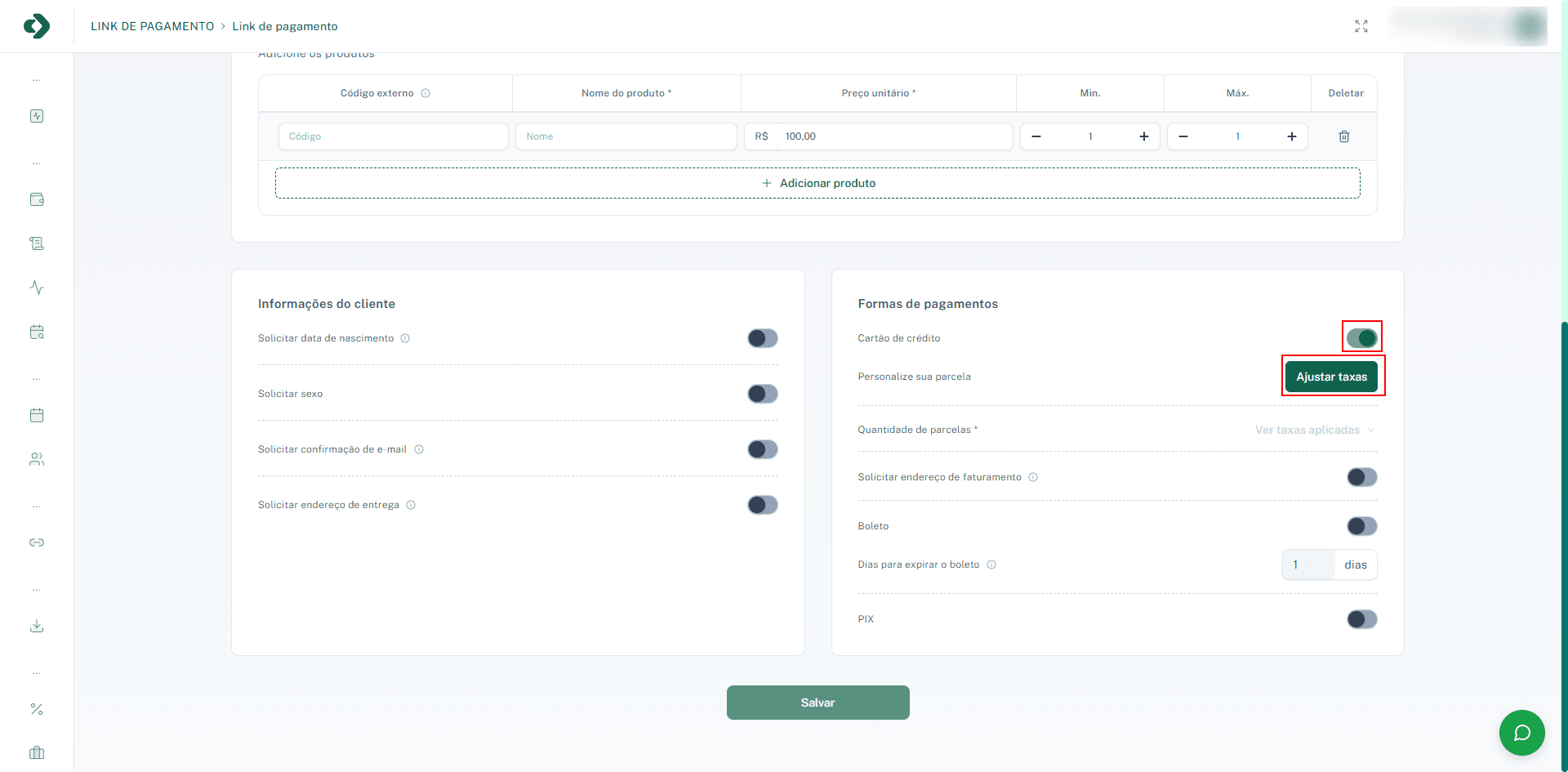Open the percent icon in sidebar

37,709
